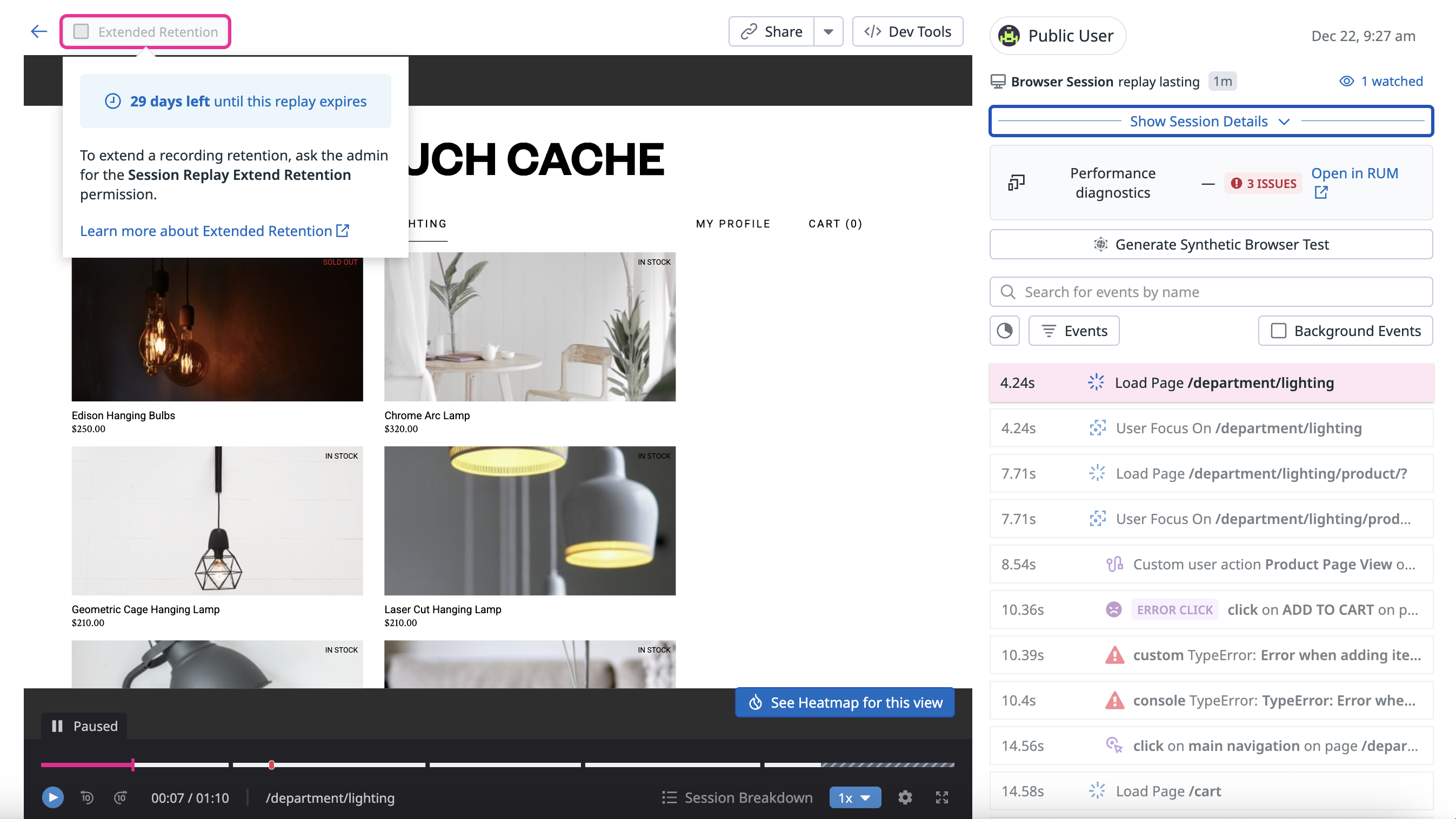The image size is (1456, 819).
Task: Click the 1 watched eye indicator
Action: click(1381, 81)
